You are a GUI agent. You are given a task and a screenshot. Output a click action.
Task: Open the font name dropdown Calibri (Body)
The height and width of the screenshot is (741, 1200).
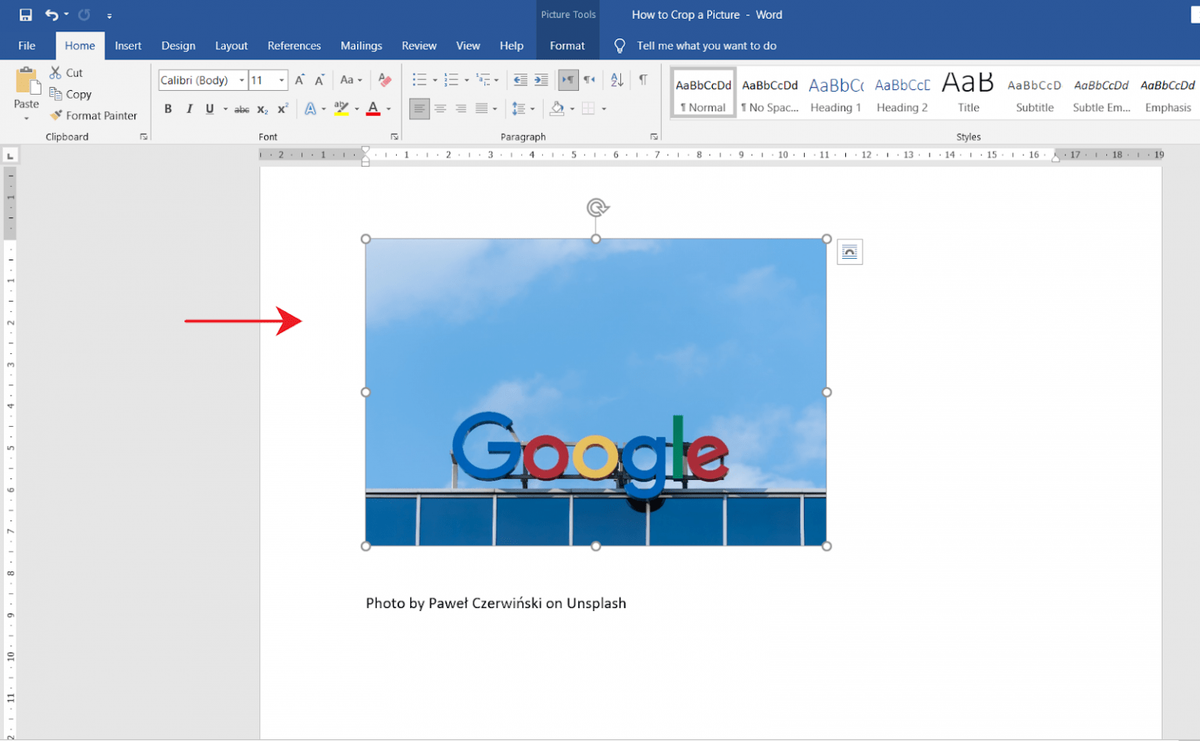pos(203,80)
